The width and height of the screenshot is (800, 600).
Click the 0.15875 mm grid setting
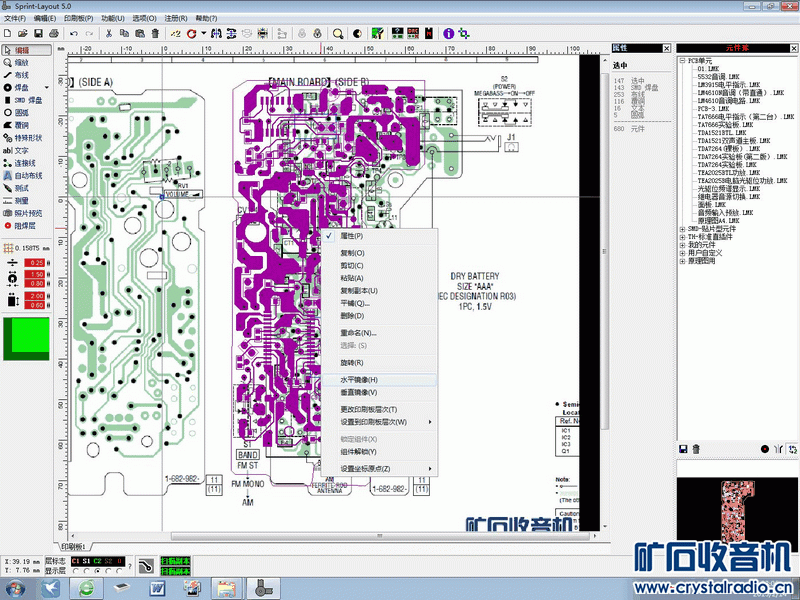(x=27, y=248)
